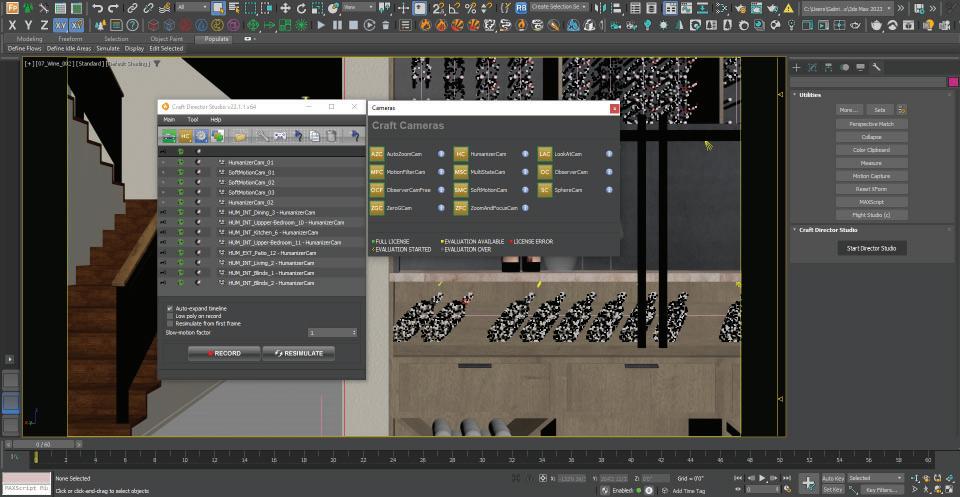Click the LookAtCam LAC icon
The width and height of the screenshot is (960, 497).
(545, 154)
